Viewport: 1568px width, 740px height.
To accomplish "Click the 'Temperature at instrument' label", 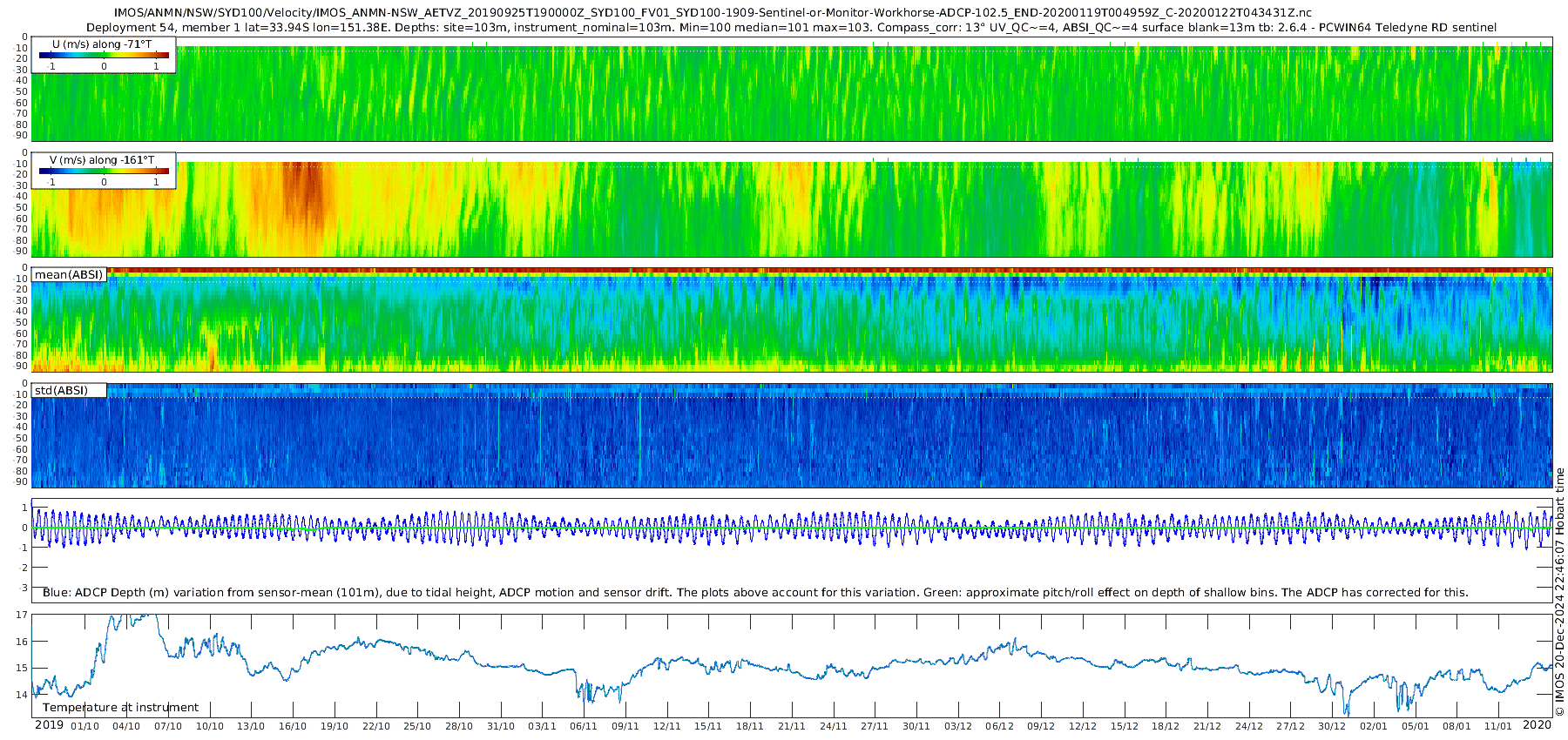I will pos(120,708).
